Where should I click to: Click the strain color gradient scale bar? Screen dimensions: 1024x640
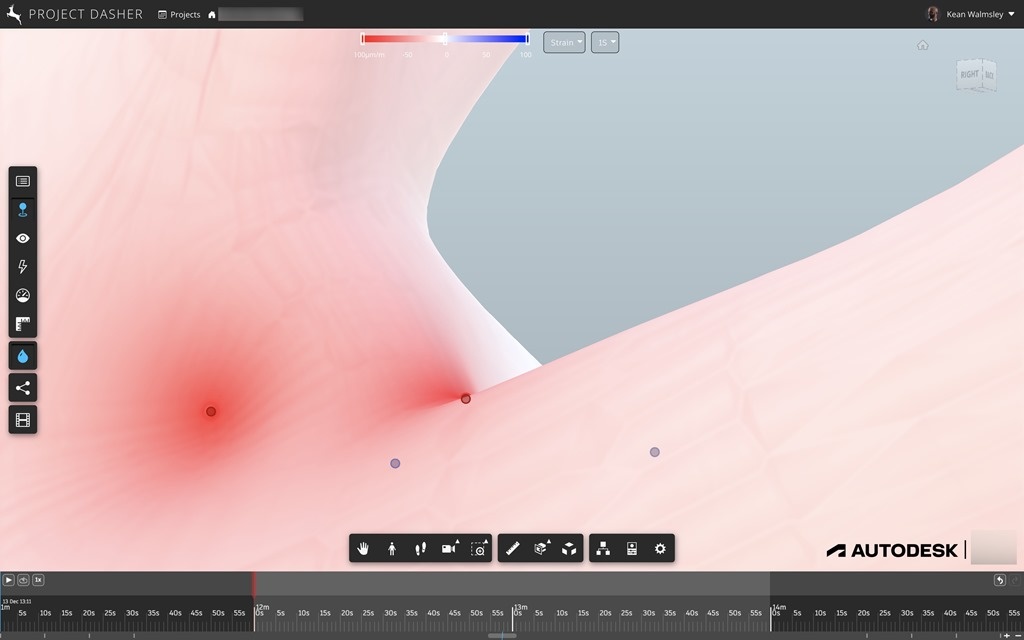point(445,39)
